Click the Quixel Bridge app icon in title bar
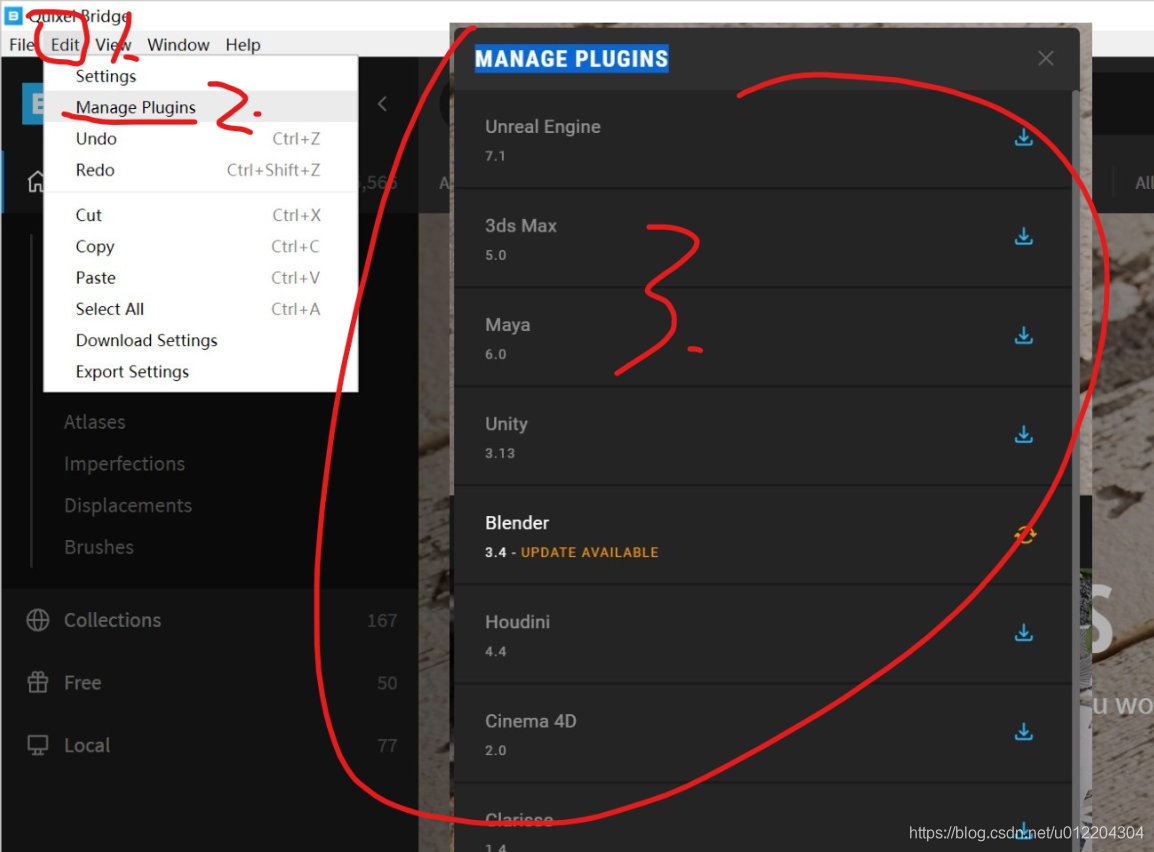This screenshot has height=852, width=1154. coord(13,15)
